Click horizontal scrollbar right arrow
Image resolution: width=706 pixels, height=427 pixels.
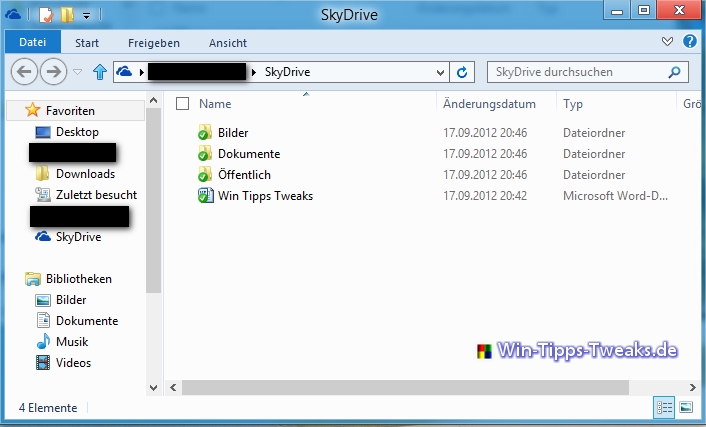coord(692,387)
